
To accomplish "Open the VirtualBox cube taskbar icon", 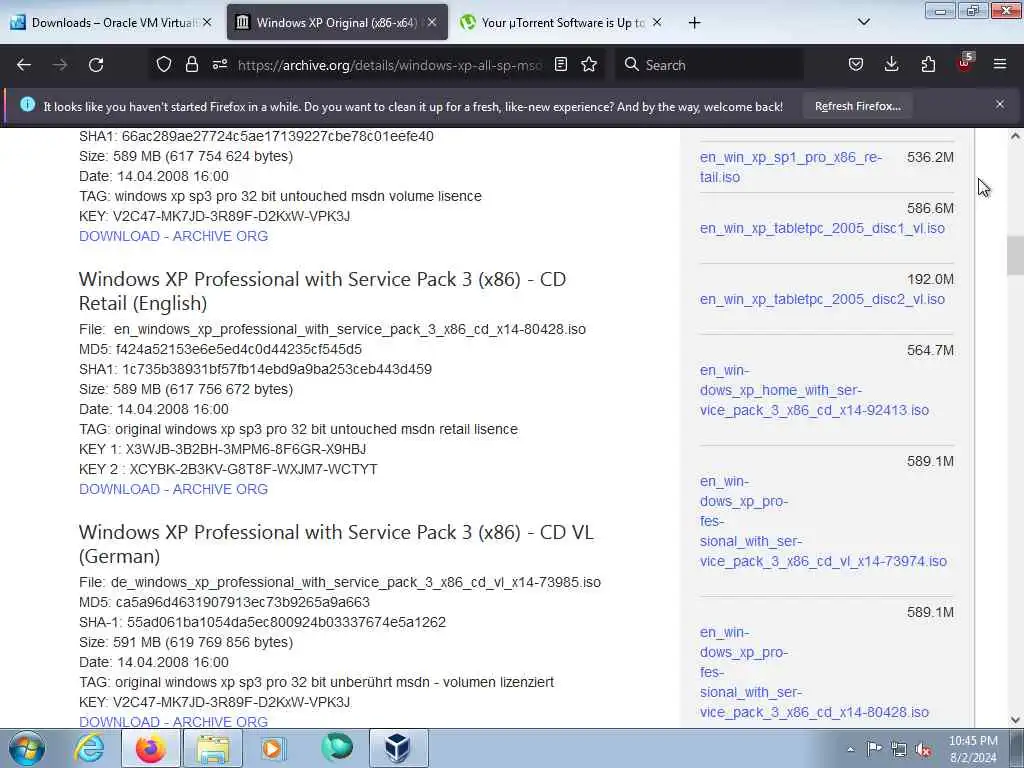I will pyautogui.click(x=398, y=748).
